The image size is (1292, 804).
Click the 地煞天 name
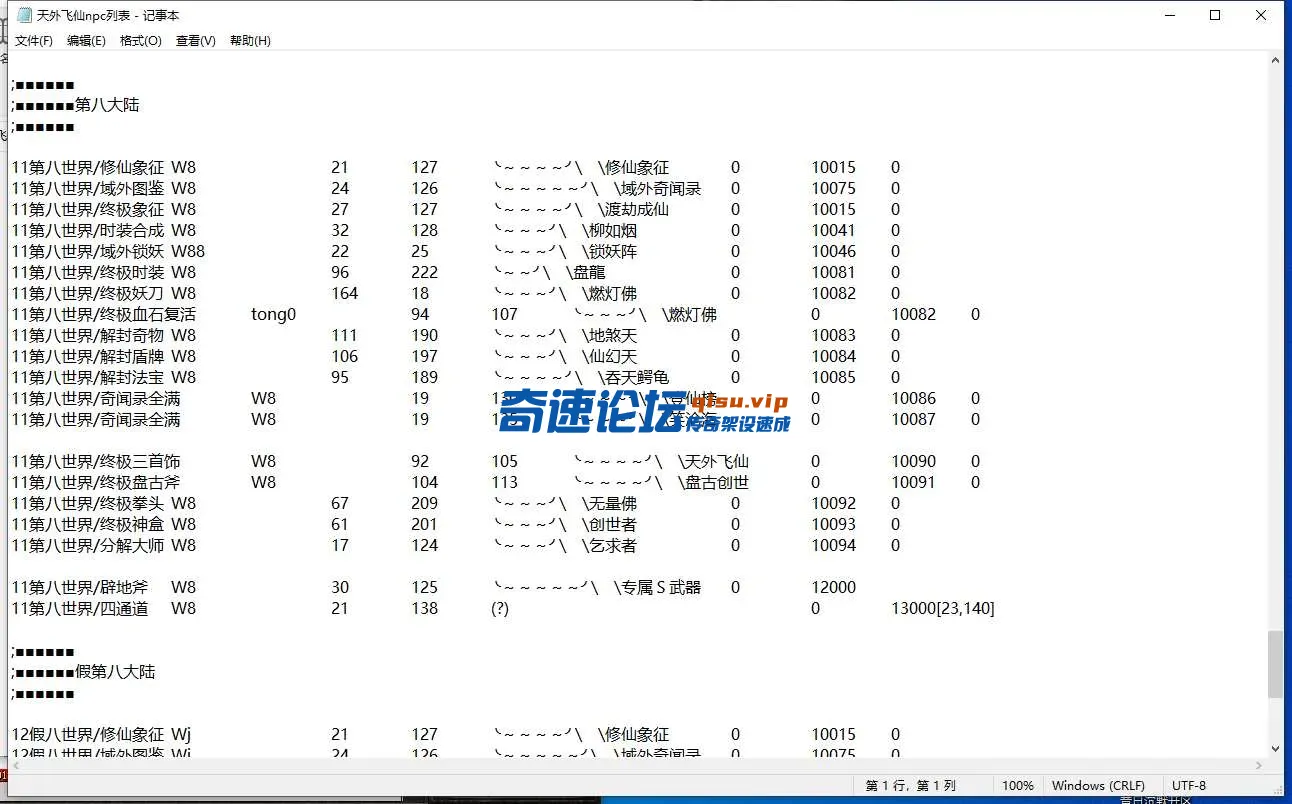pyautogui.click(x=613, y=336)
